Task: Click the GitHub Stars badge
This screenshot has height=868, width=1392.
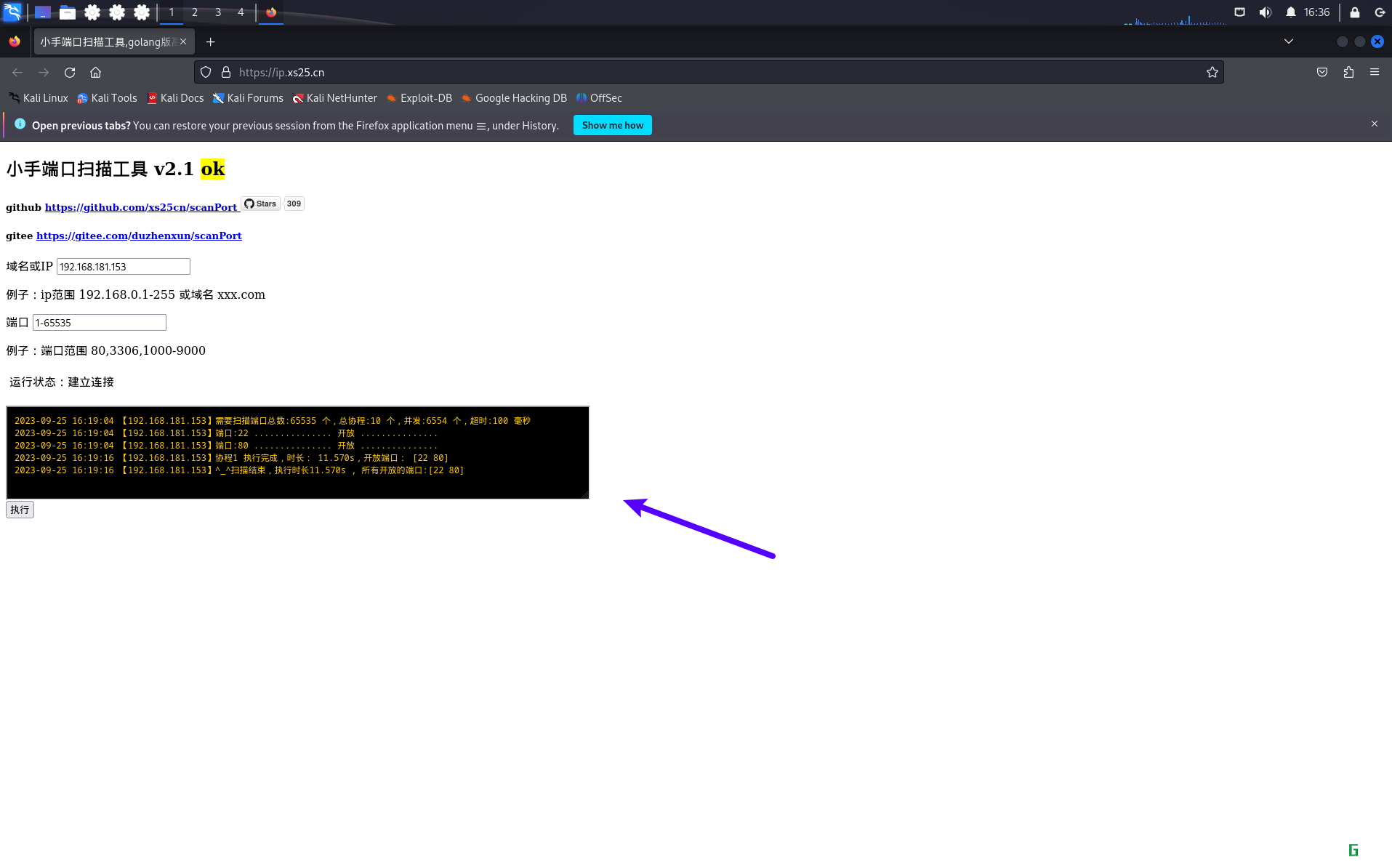Action: click(261, 204)
